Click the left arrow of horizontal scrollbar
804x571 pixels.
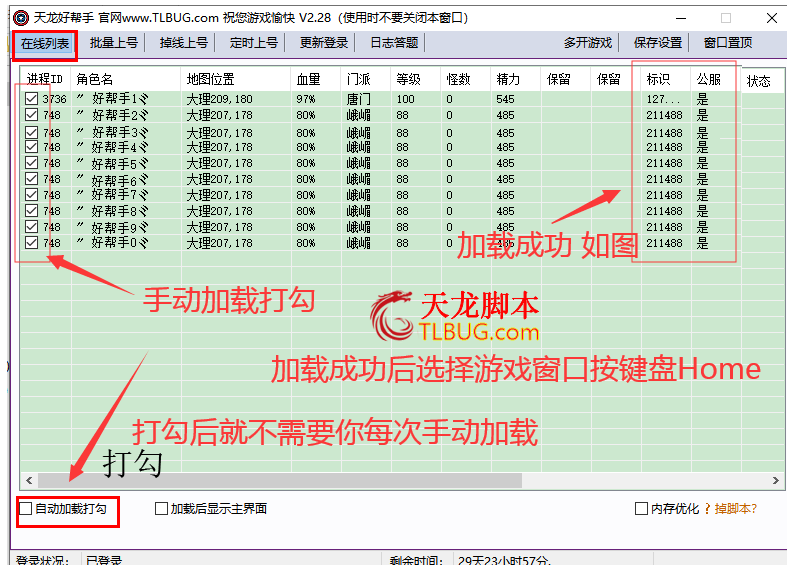coord(29,480)
